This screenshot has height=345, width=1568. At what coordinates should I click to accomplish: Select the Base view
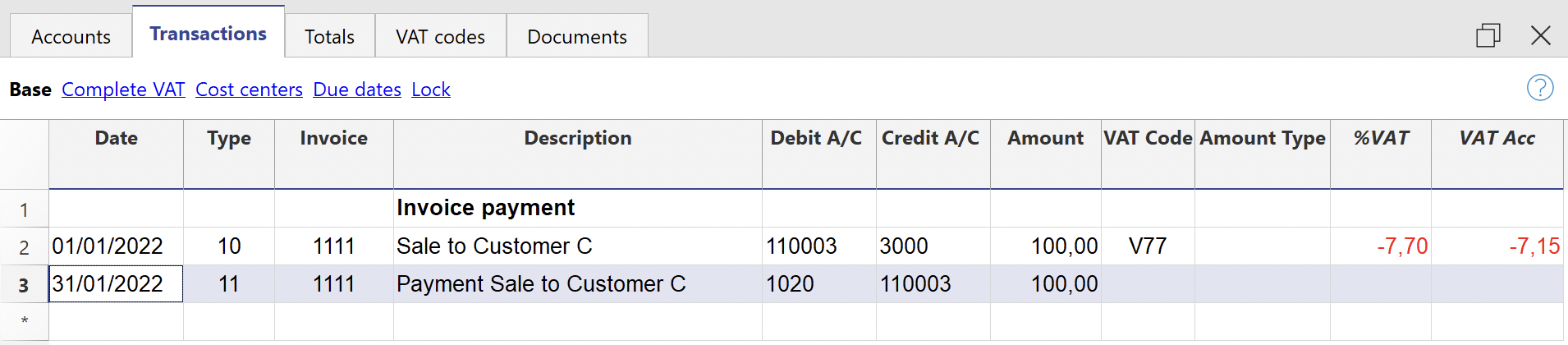(x=30, y=90)
